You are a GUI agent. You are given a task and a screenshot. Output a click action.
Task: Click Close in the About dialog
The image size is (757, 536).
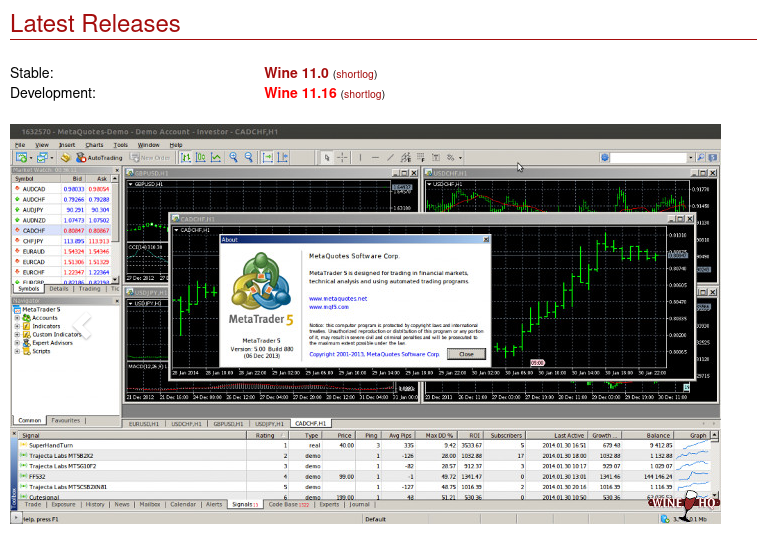point(466,354)
